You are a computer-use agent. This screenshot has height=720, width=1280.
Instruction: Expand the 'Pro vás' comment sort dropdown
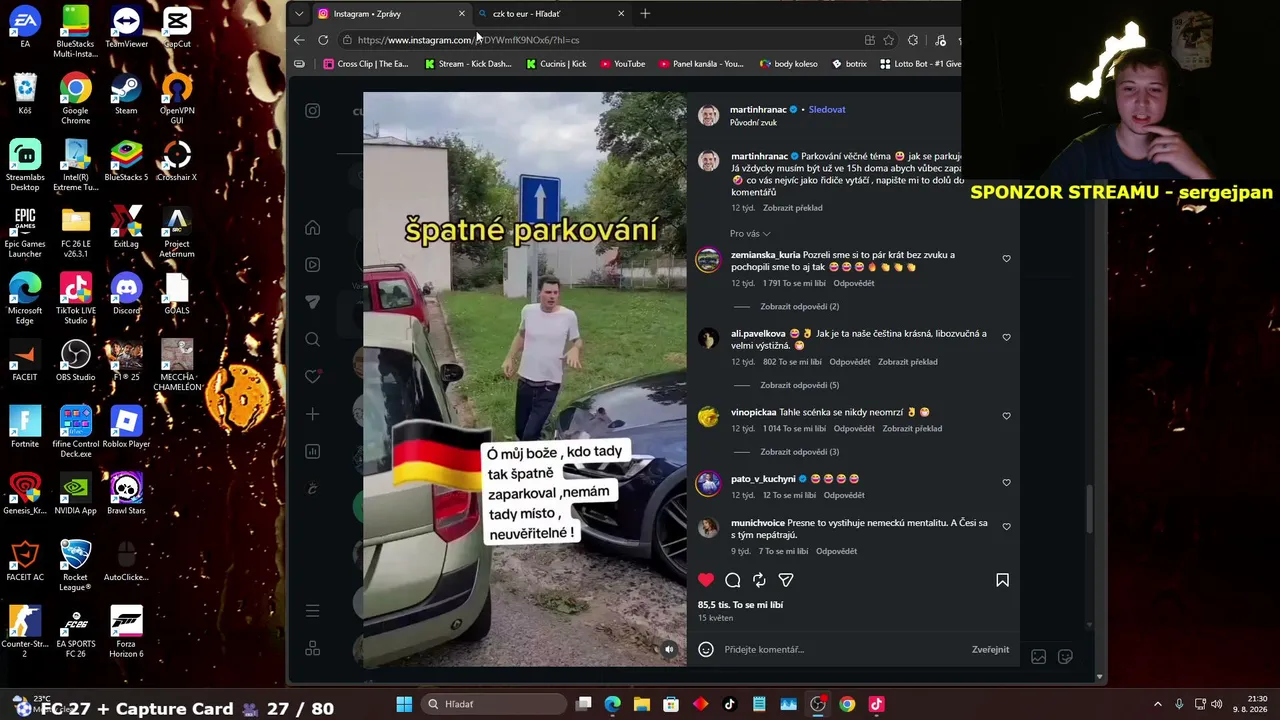[x=750, y=234]
